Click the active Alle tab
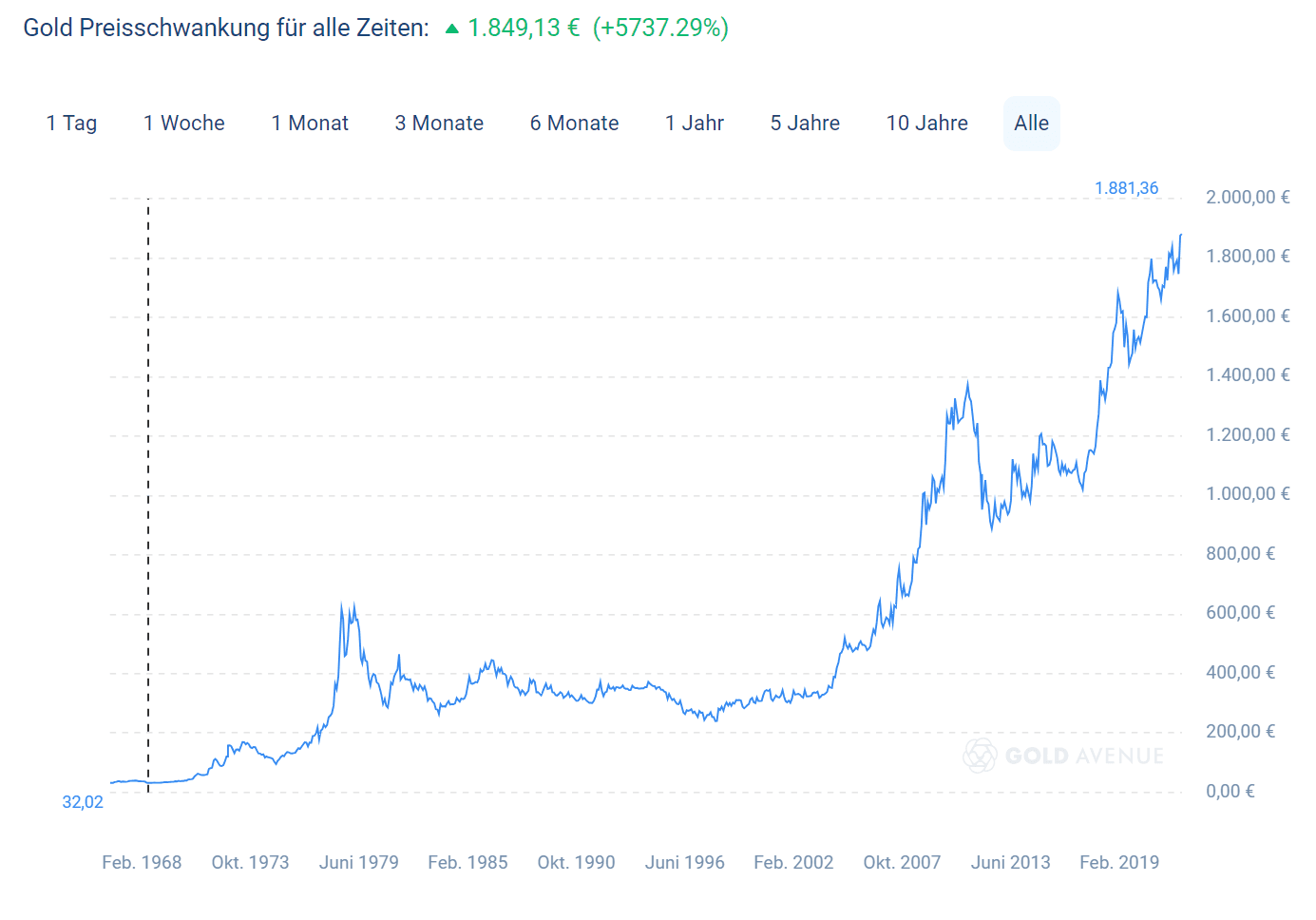Screen dimensions: 1316x920 pos(1031,124)
